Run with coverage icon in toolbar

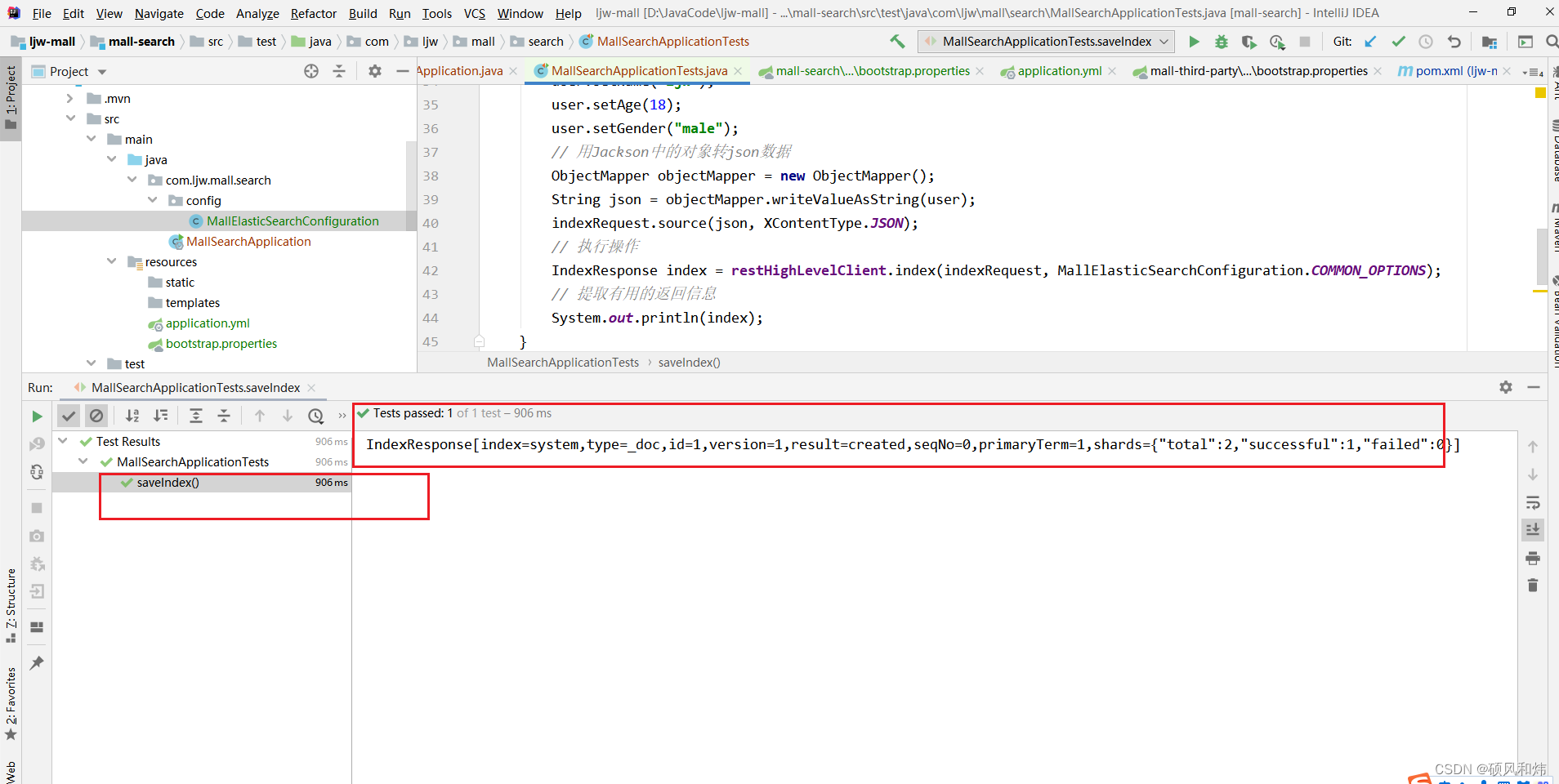(x=1249, y=42)
